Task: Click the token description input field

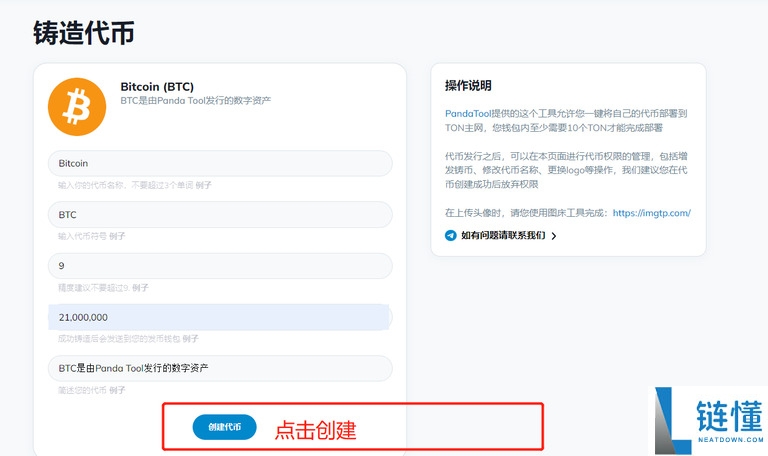Action: [220, 368]
